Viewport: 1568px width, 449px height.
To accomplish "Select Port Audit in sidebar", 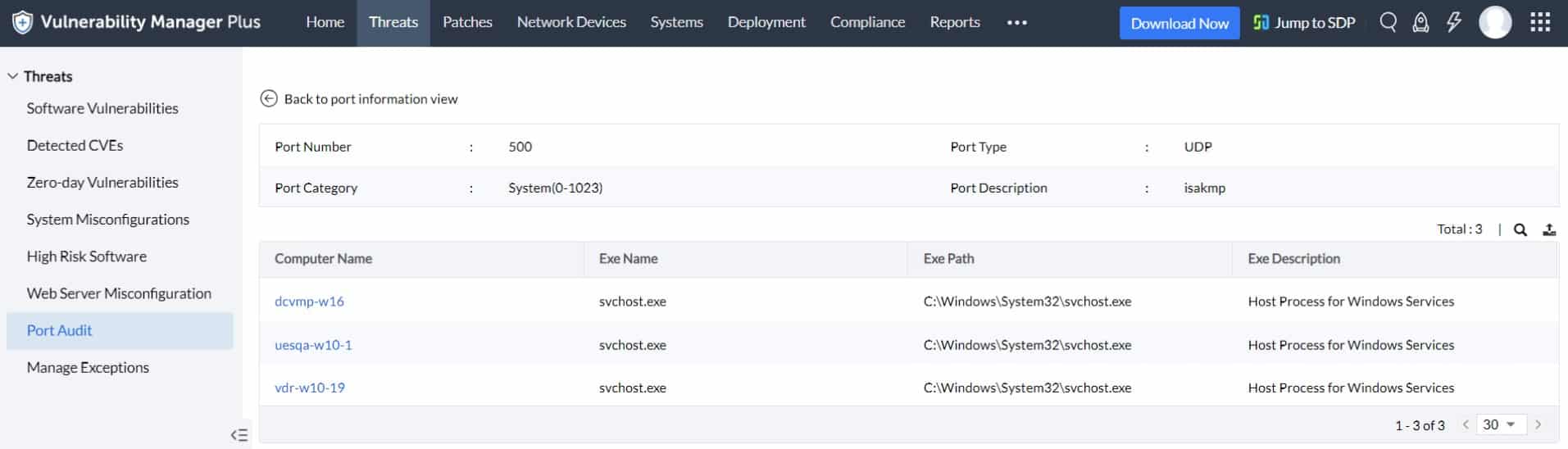I will [x=120, y=330].
